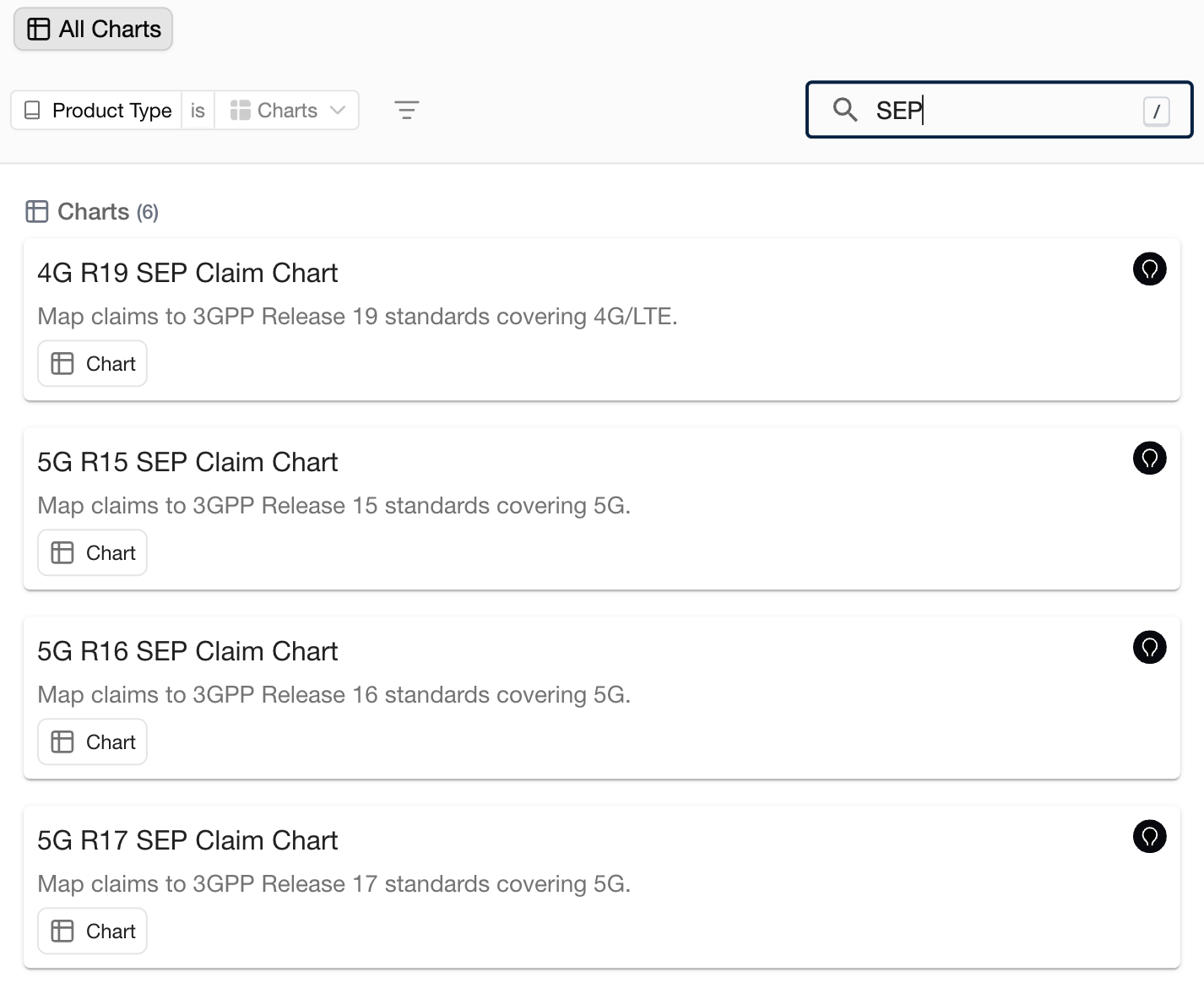Click the slash shortcut key badge
This screenshot has height=983, width=1204.
1156,111
